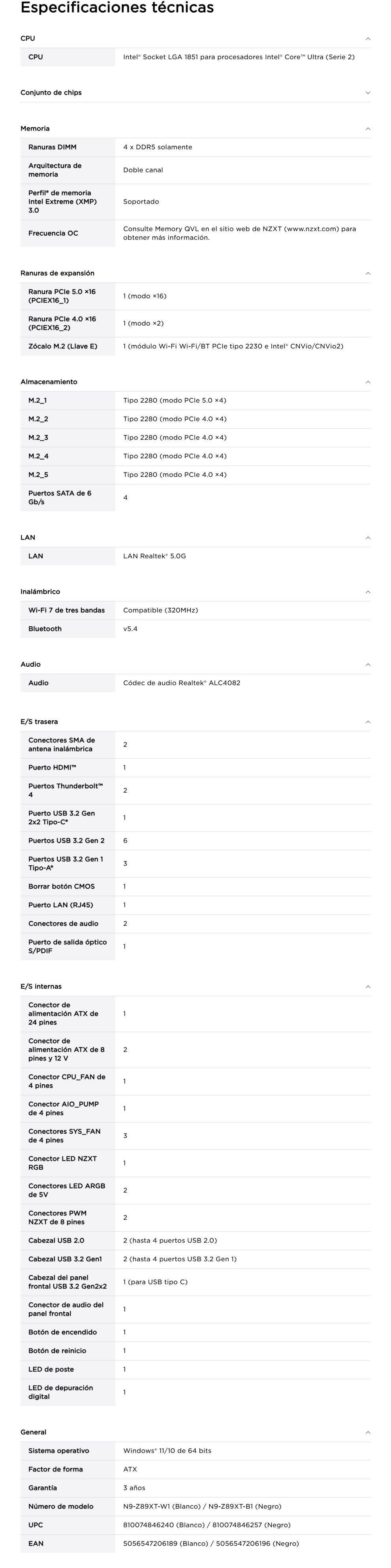Click the chevron icon for E/S trasera
Screen dimensions: 391x1568
click(x=367, y=721)
